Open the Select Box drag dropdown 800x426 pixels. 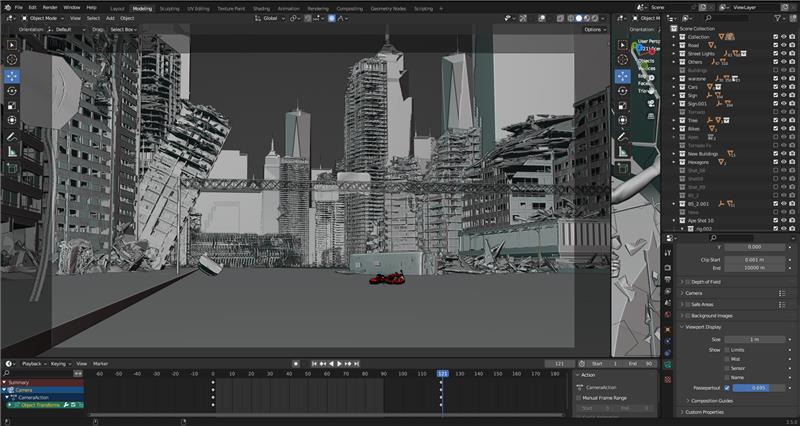pyautogui.click(x=124, y=30)
